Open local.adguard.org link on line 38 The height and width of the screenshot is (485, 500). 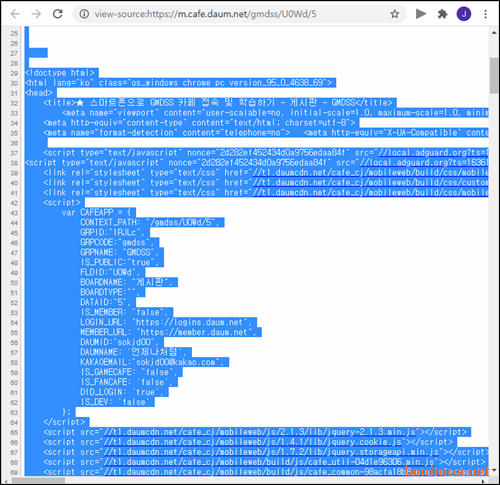424,163
